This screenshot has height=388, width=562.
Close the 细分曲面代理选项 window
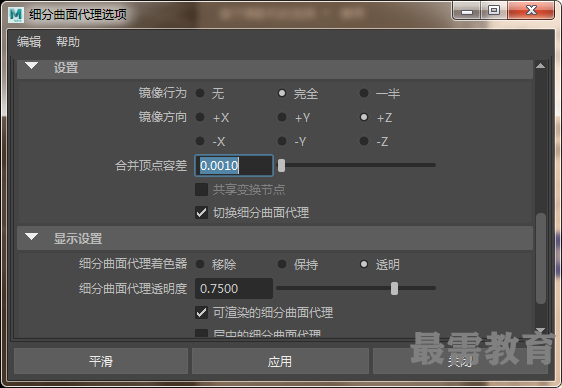pyautogui.click(x=531, y=11)
